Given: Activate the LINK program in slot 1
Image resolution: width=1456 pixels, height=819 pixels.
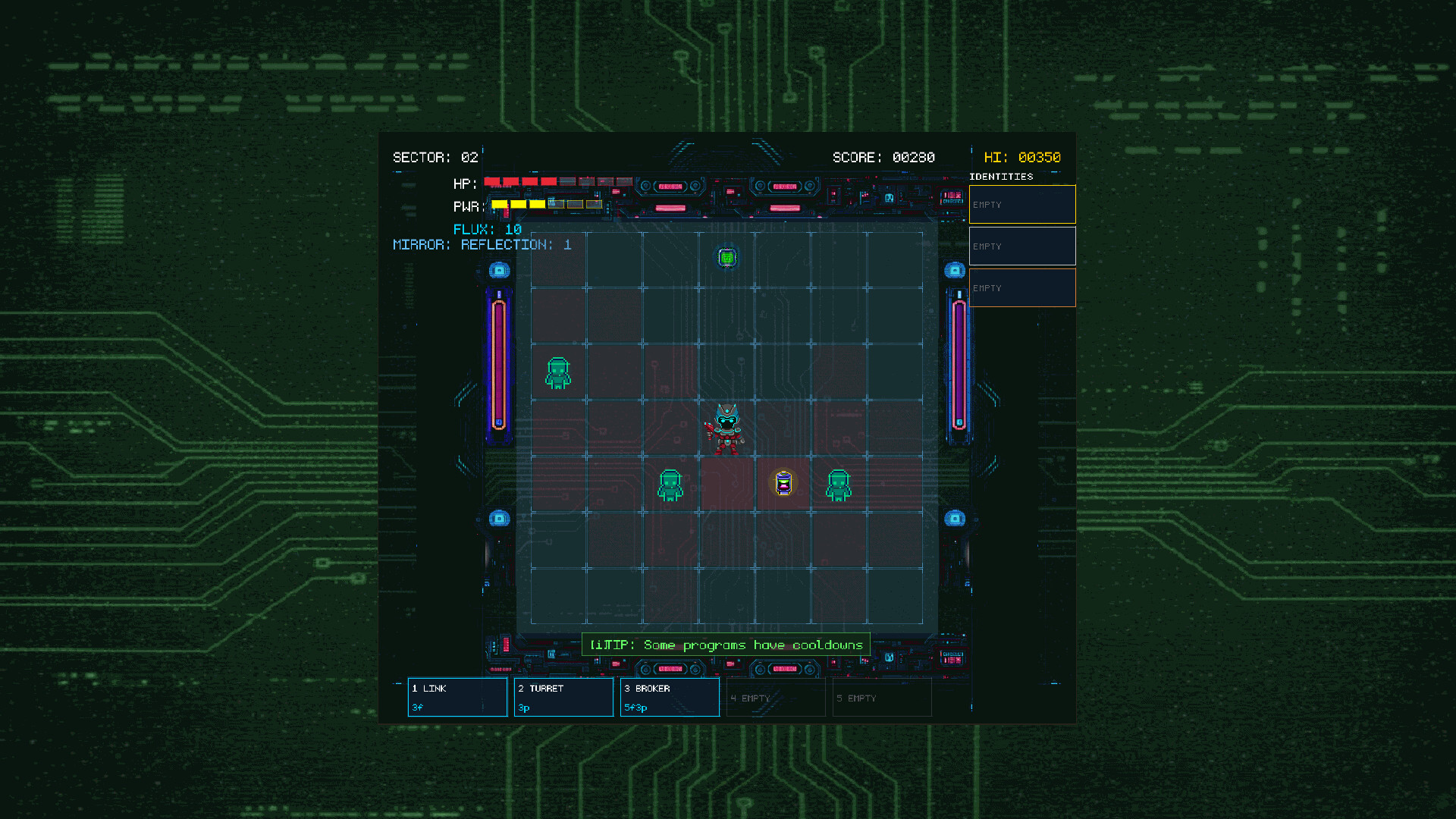Looking at the screenshot, I should coord(457,697).
